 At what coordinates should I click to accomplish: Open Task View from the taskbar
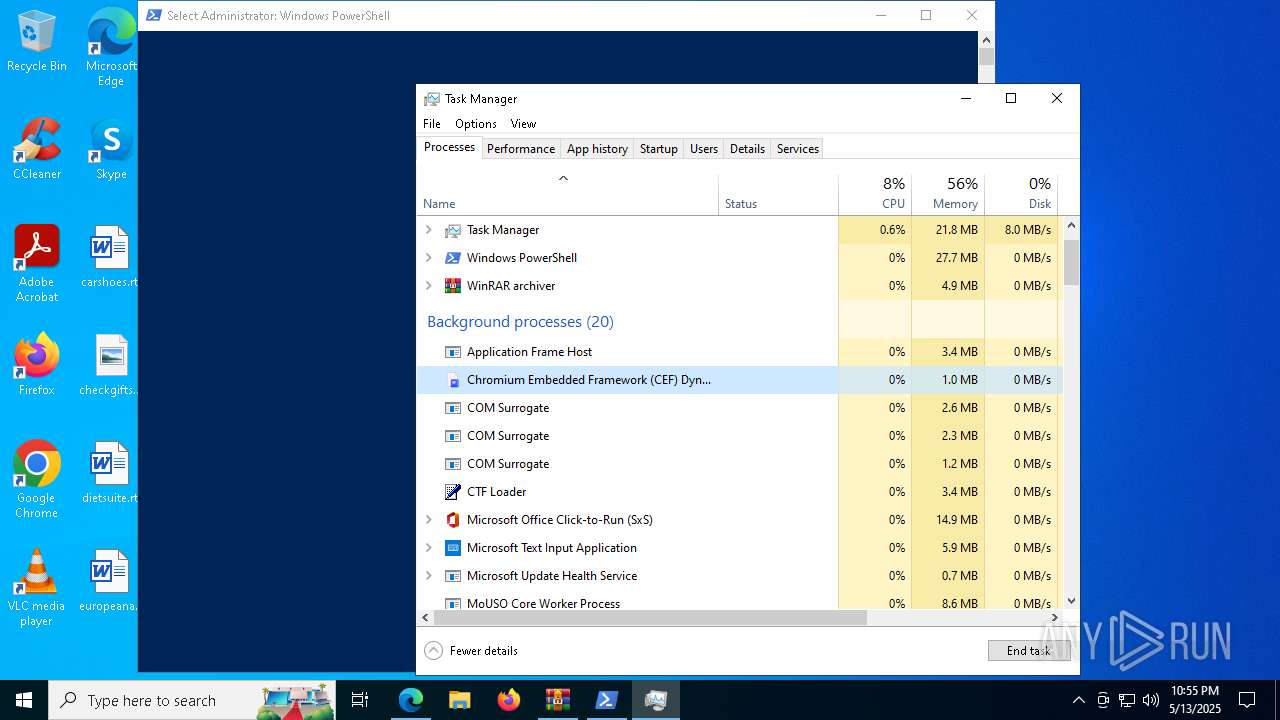(360, 700)
